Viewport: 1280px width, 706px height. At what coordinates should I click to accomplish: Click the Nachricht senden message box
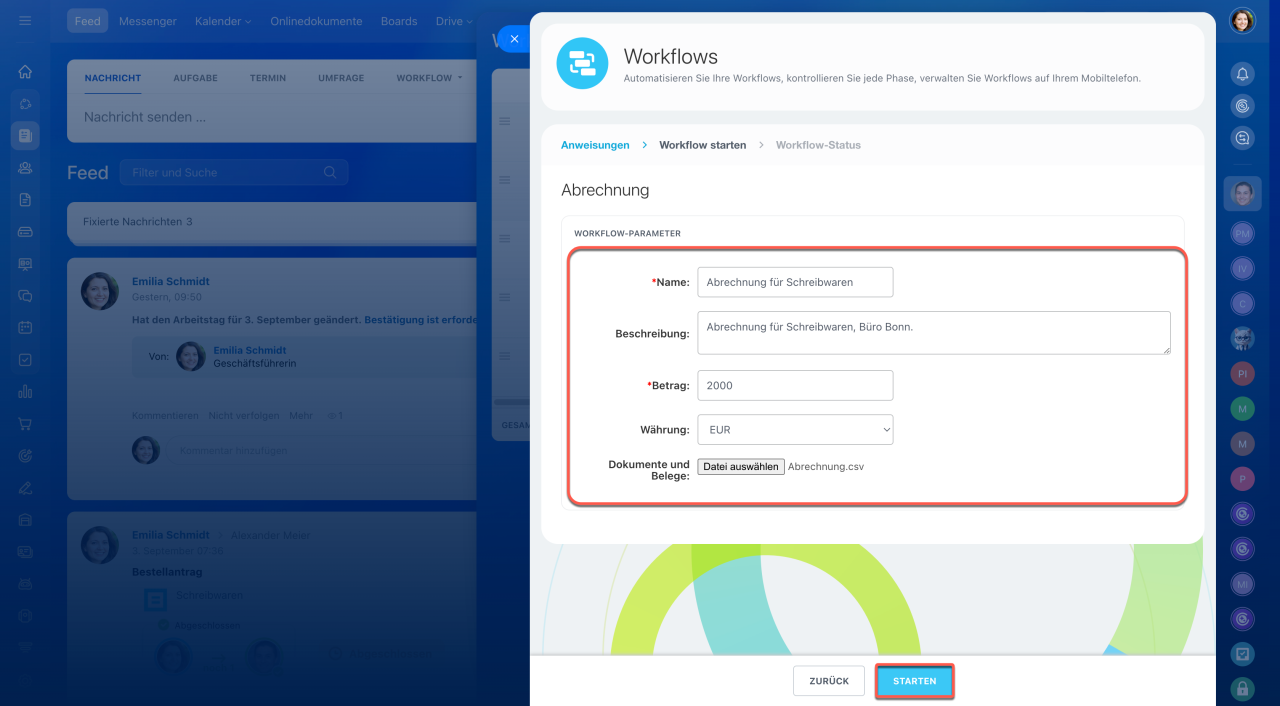coord(272,117)
